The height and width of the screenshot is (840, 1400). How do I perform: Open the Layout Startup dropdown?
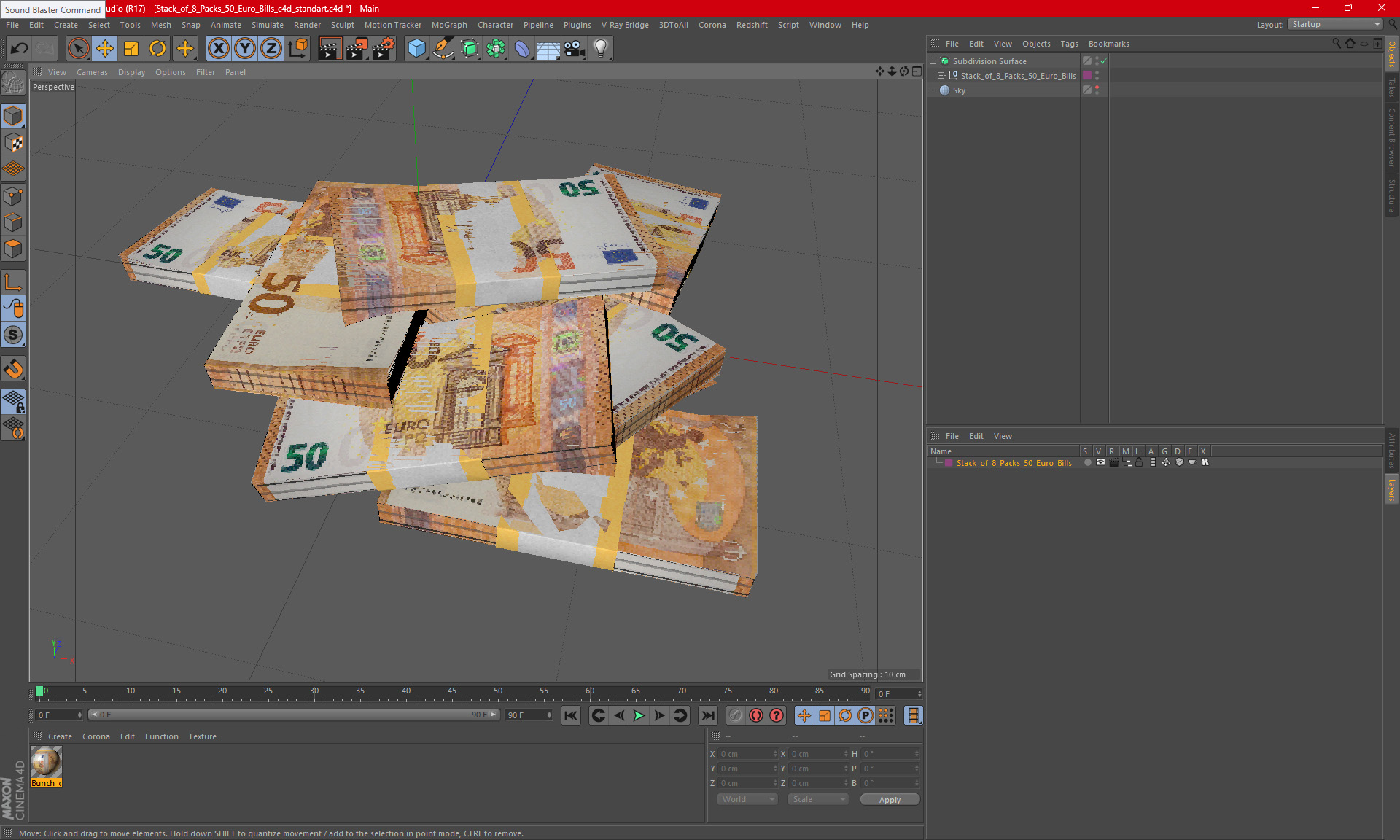click(1336, 24)
